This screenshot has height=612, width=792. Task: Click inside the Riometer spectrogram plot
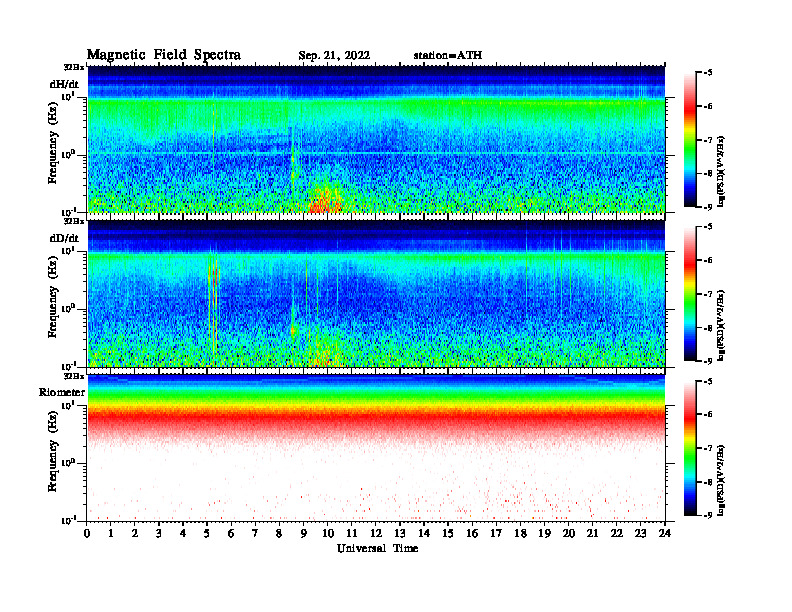pos(376,448)
